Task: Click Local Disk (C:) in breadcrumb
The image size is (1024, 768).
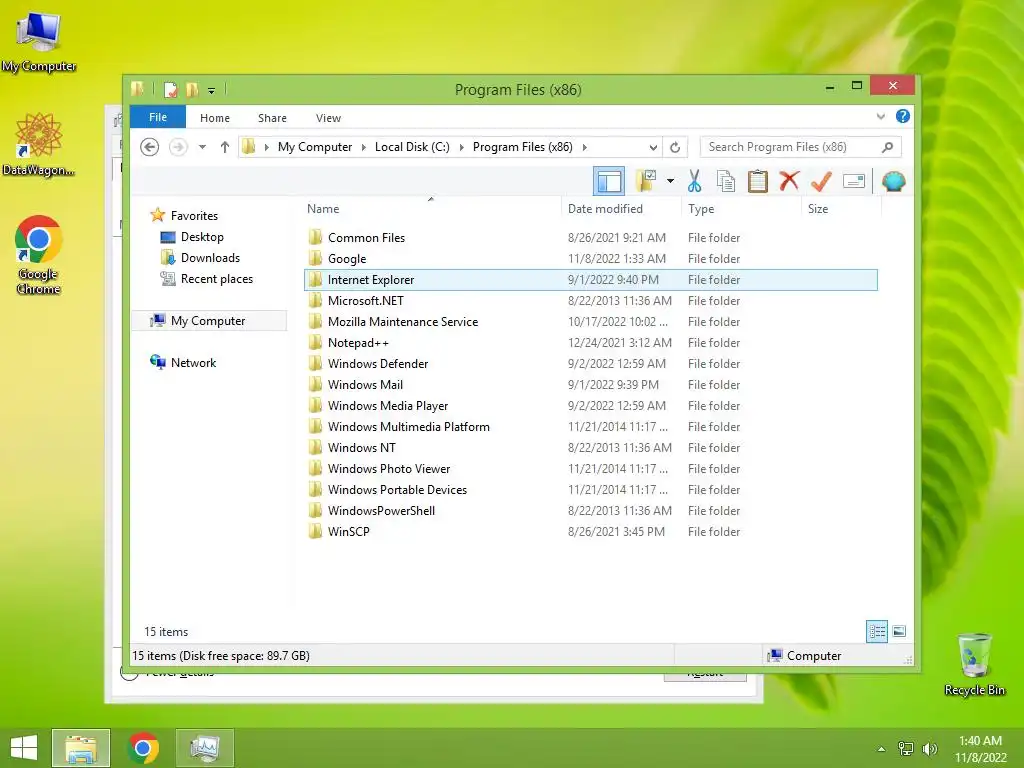Action: click(x=412, y=147)
